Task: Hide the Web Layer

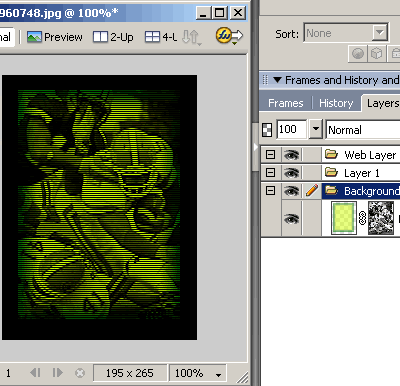Action: pyautogui.click(x=291, y=155)
